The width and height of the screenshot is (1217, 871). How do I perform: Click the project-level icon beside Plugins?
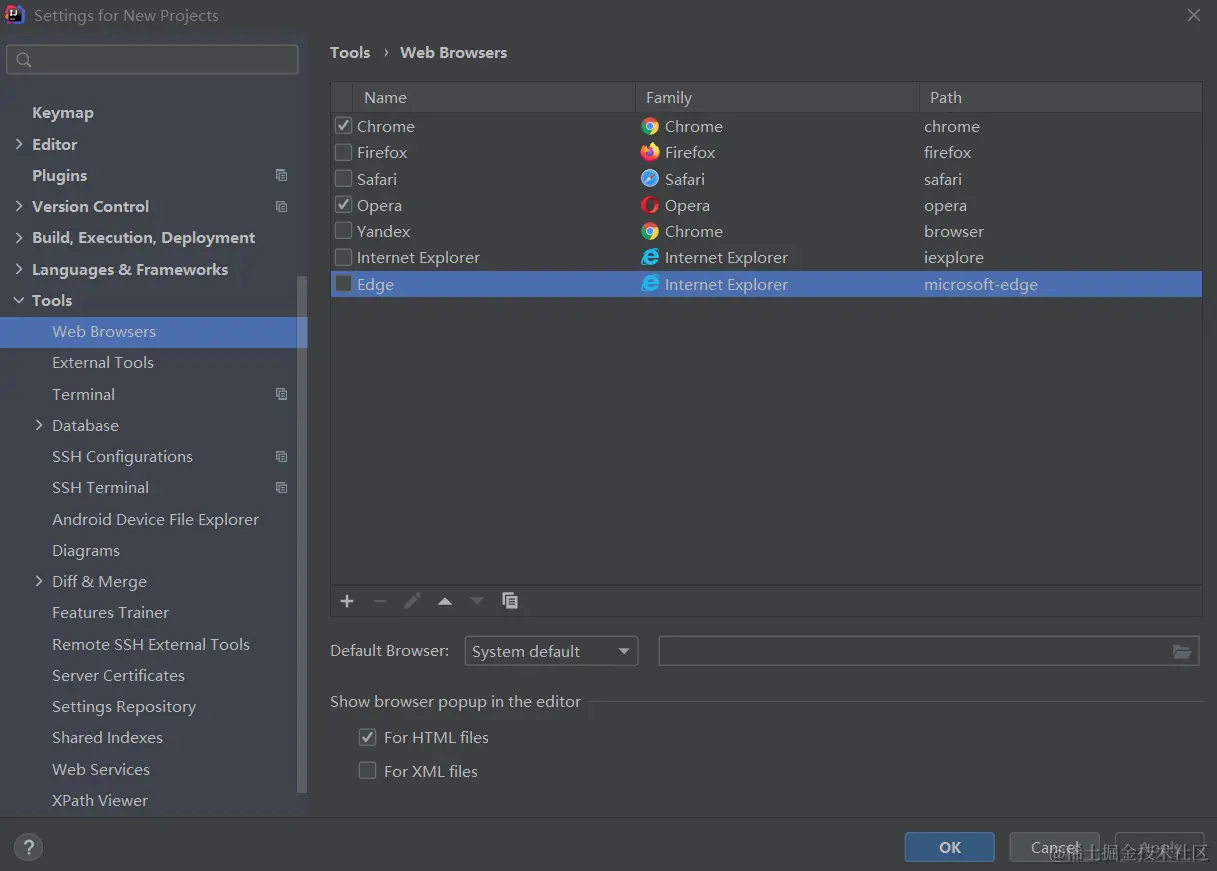pos(281,175)
